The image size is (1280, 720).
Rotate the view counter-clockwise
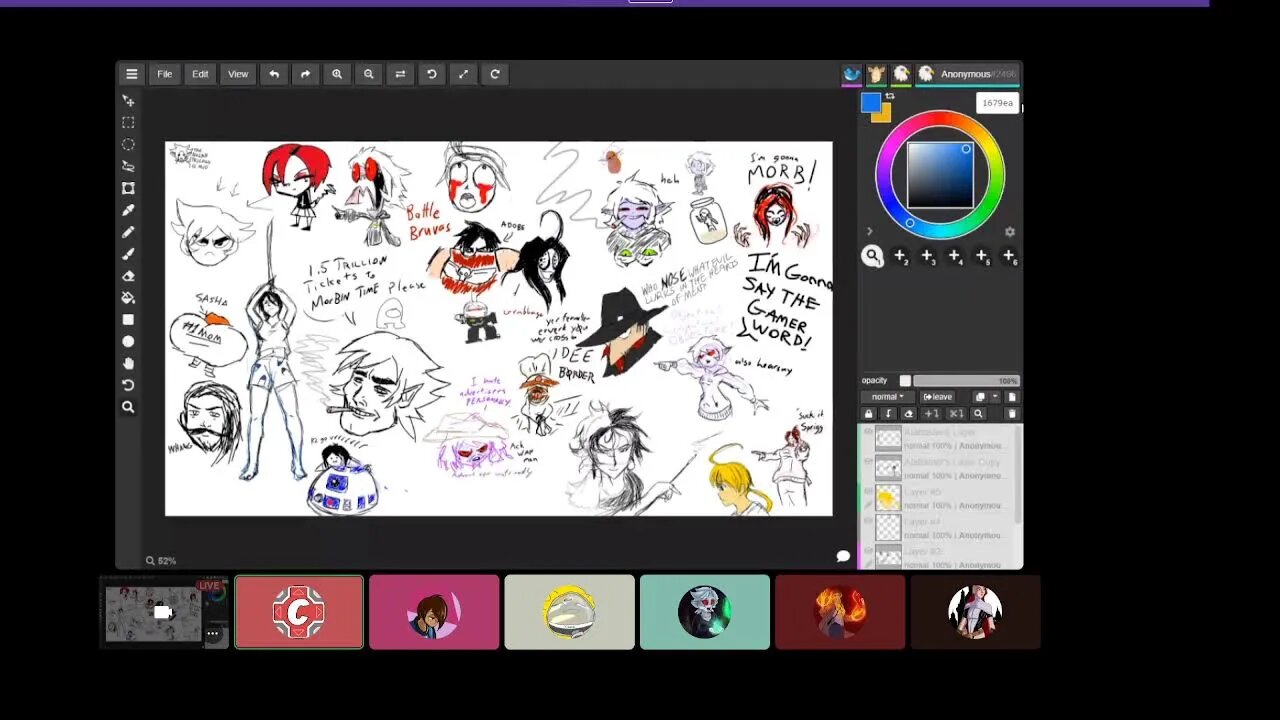(x=432, y=74)
